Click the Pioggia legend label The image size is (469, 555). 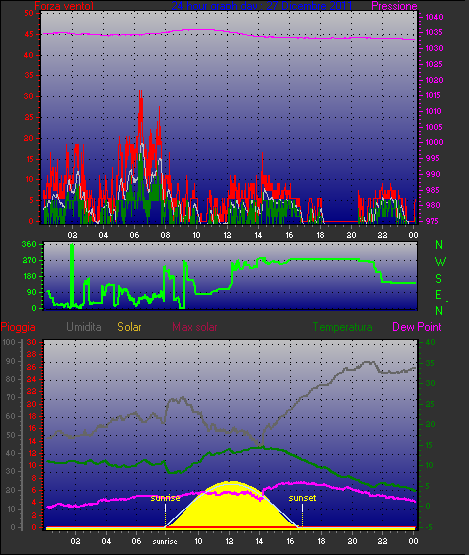pyautogui.click(x=18, y=327)
